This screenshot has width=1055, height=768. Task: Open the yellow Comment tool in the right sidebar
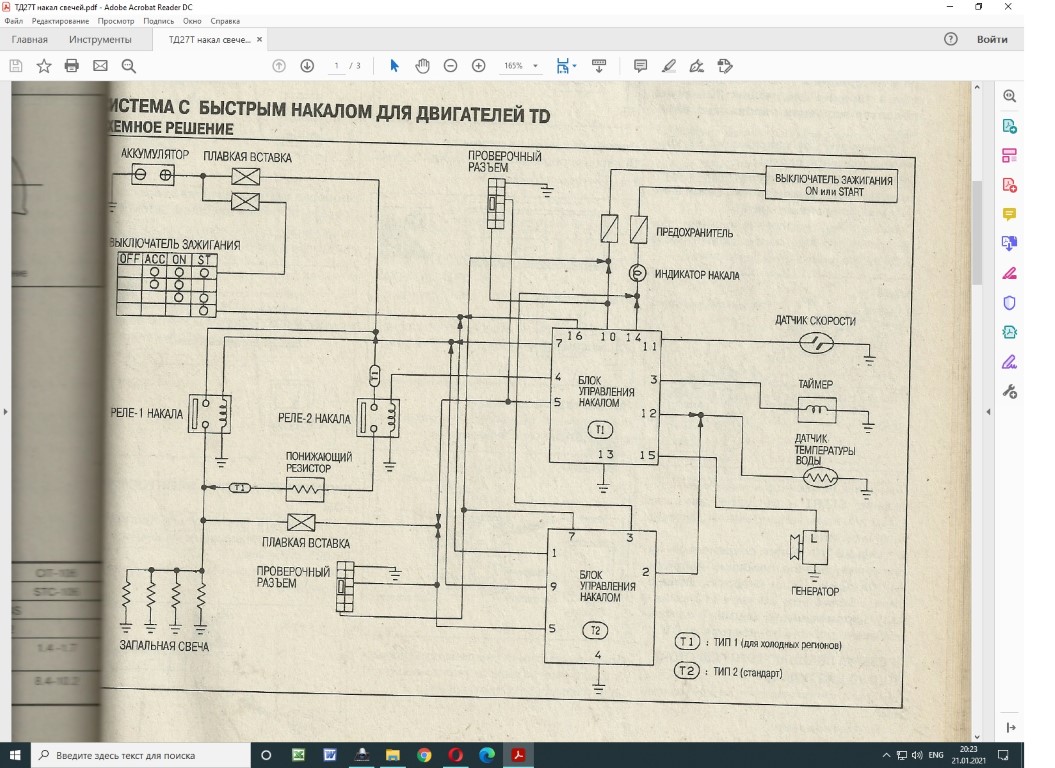(x=1009, y=215)
